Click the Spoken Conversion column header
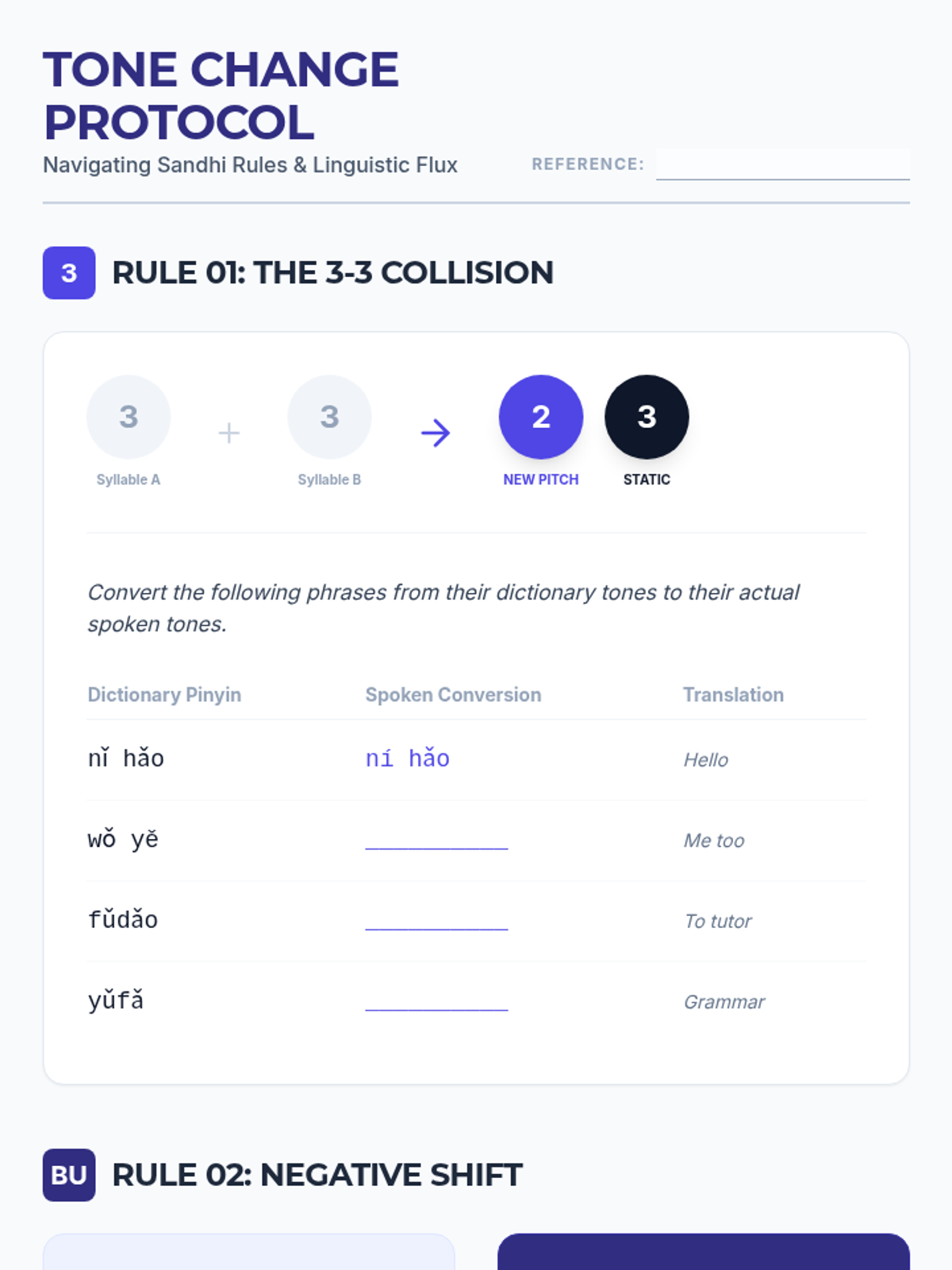 453,695
